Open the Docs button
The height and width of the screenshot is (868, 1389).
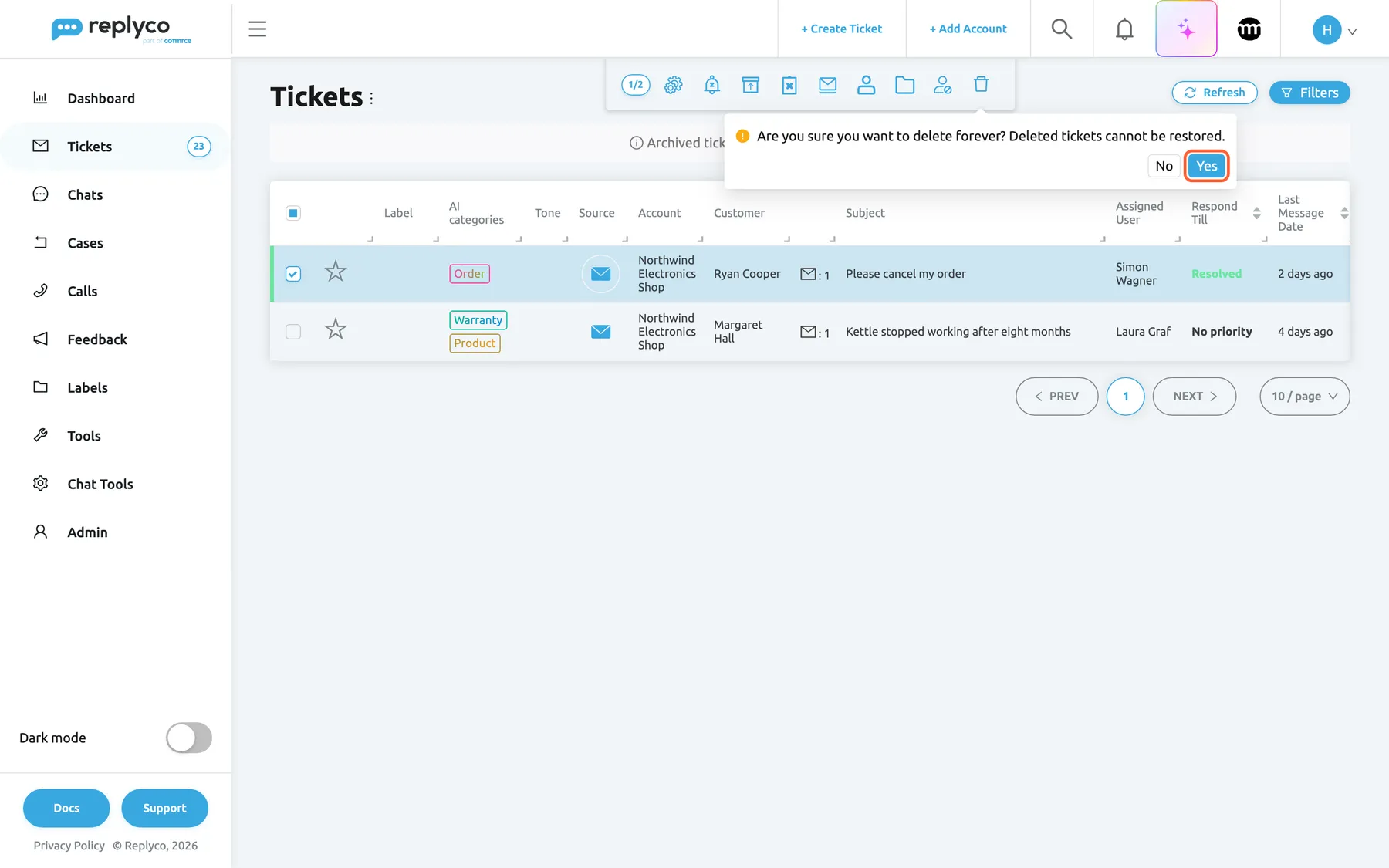(x=66, y=808)
